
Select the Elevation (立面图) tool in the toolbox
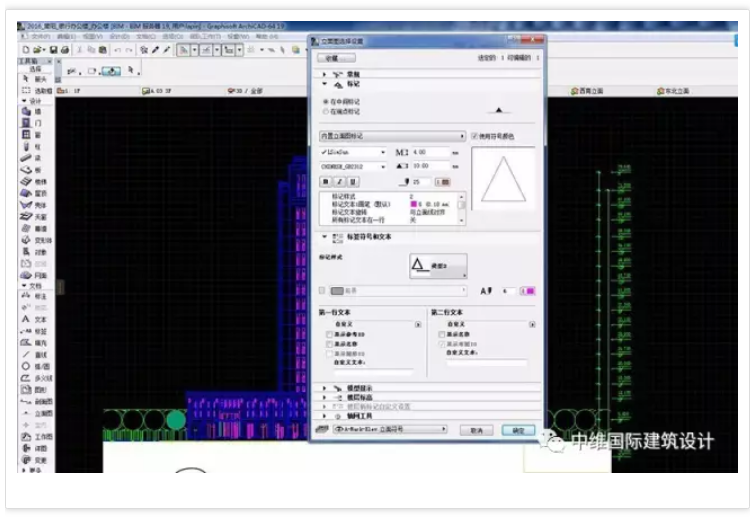(37, 413)
